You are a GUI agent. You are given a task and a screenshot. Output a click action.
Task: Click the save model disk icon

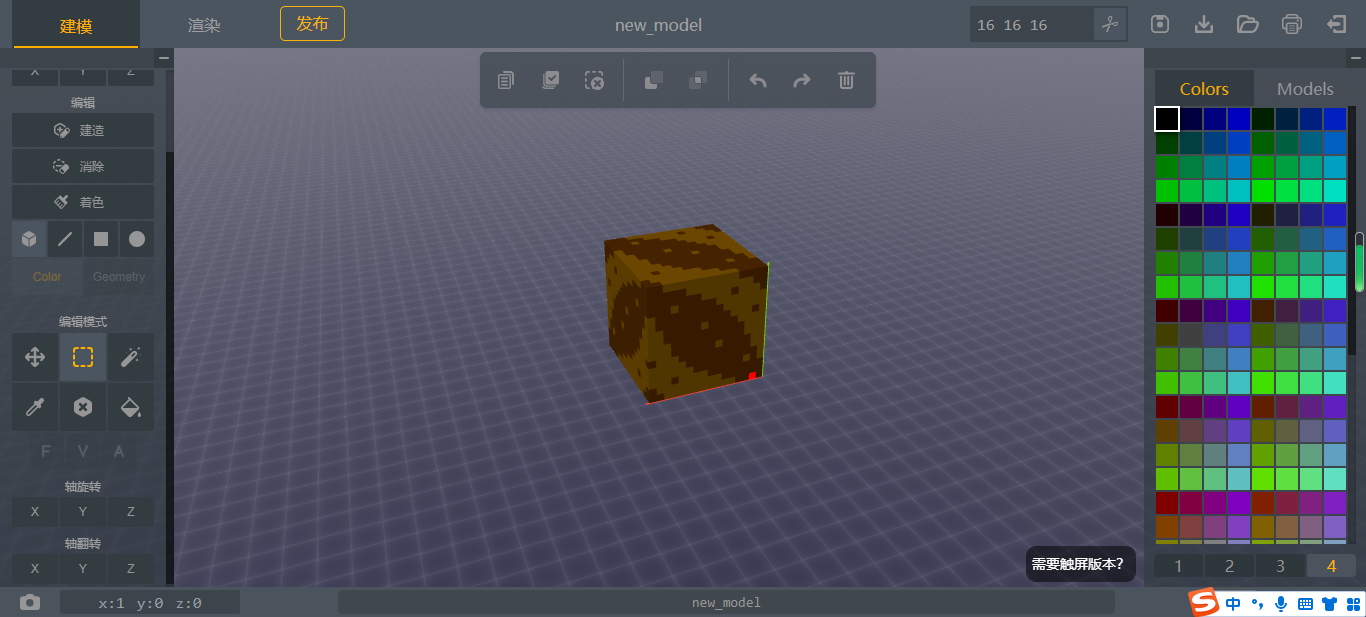(1160, 24)
